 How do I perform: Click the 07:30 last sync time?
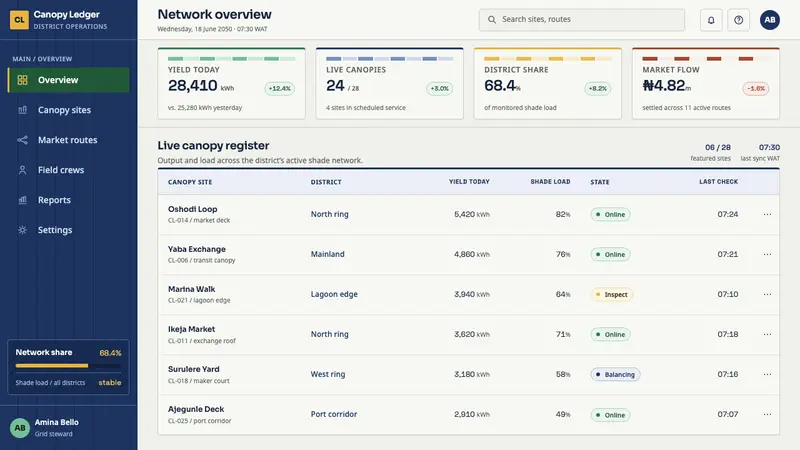click(769, 147)
